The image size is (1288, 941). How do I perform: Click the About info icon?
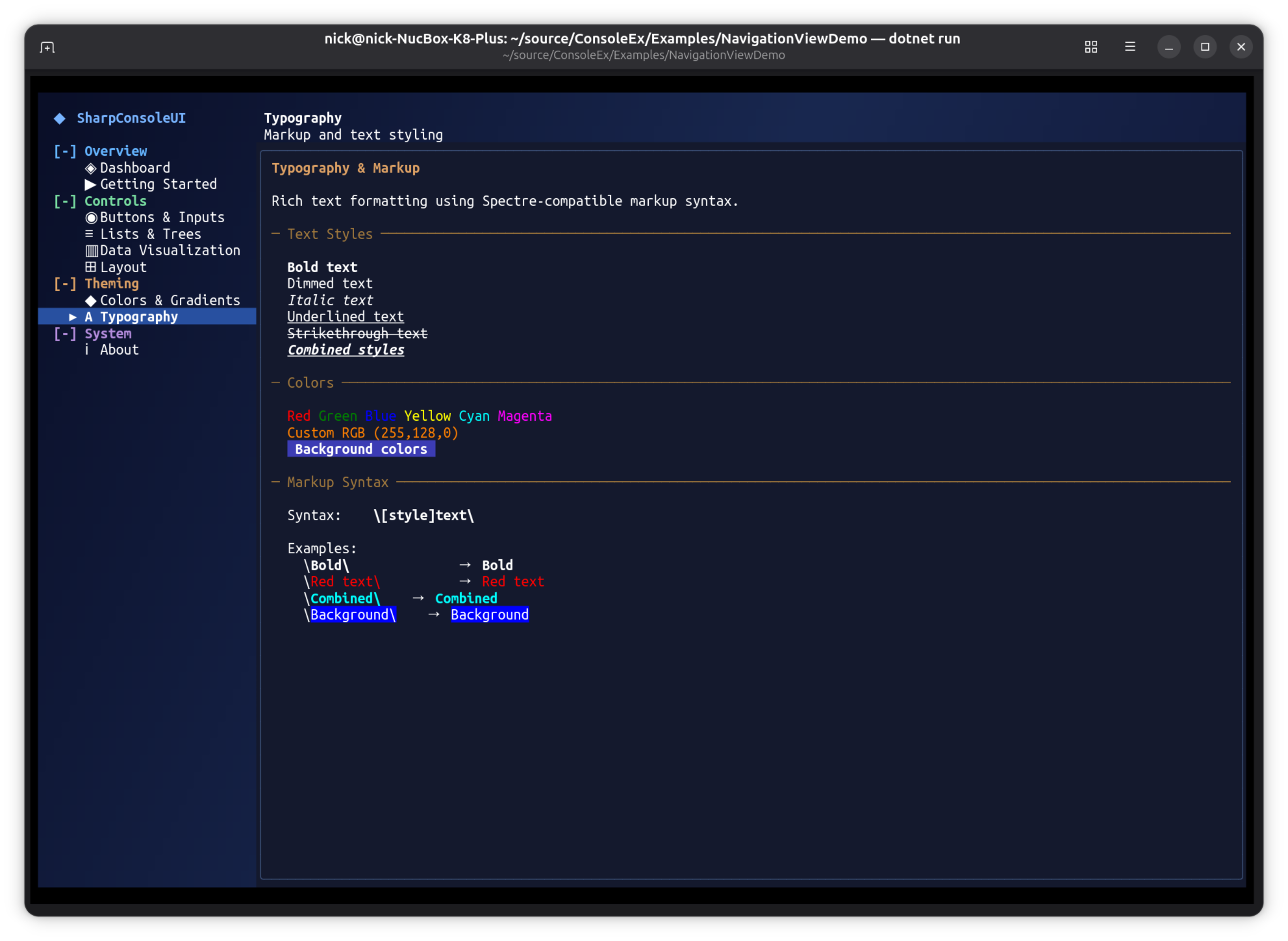coord(87,350)
